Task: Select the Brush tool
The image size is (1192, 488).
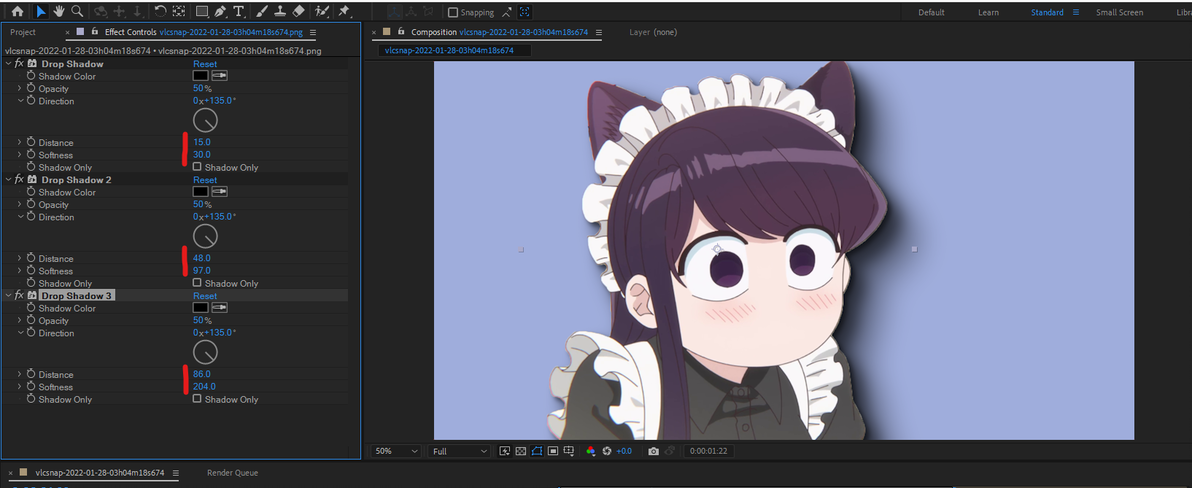Action: (x=262, y=11)
